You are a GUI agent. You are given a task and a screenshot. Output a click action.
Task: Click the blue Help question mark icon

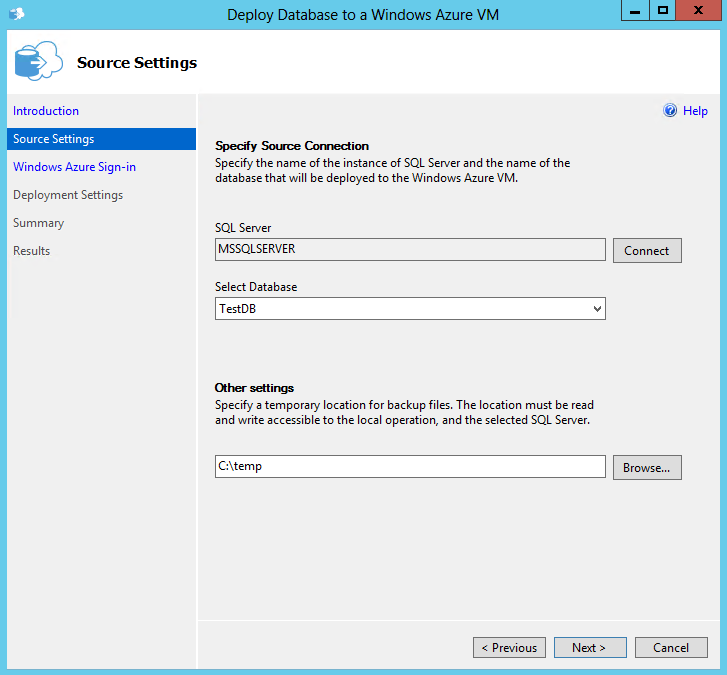coord(670,111)
